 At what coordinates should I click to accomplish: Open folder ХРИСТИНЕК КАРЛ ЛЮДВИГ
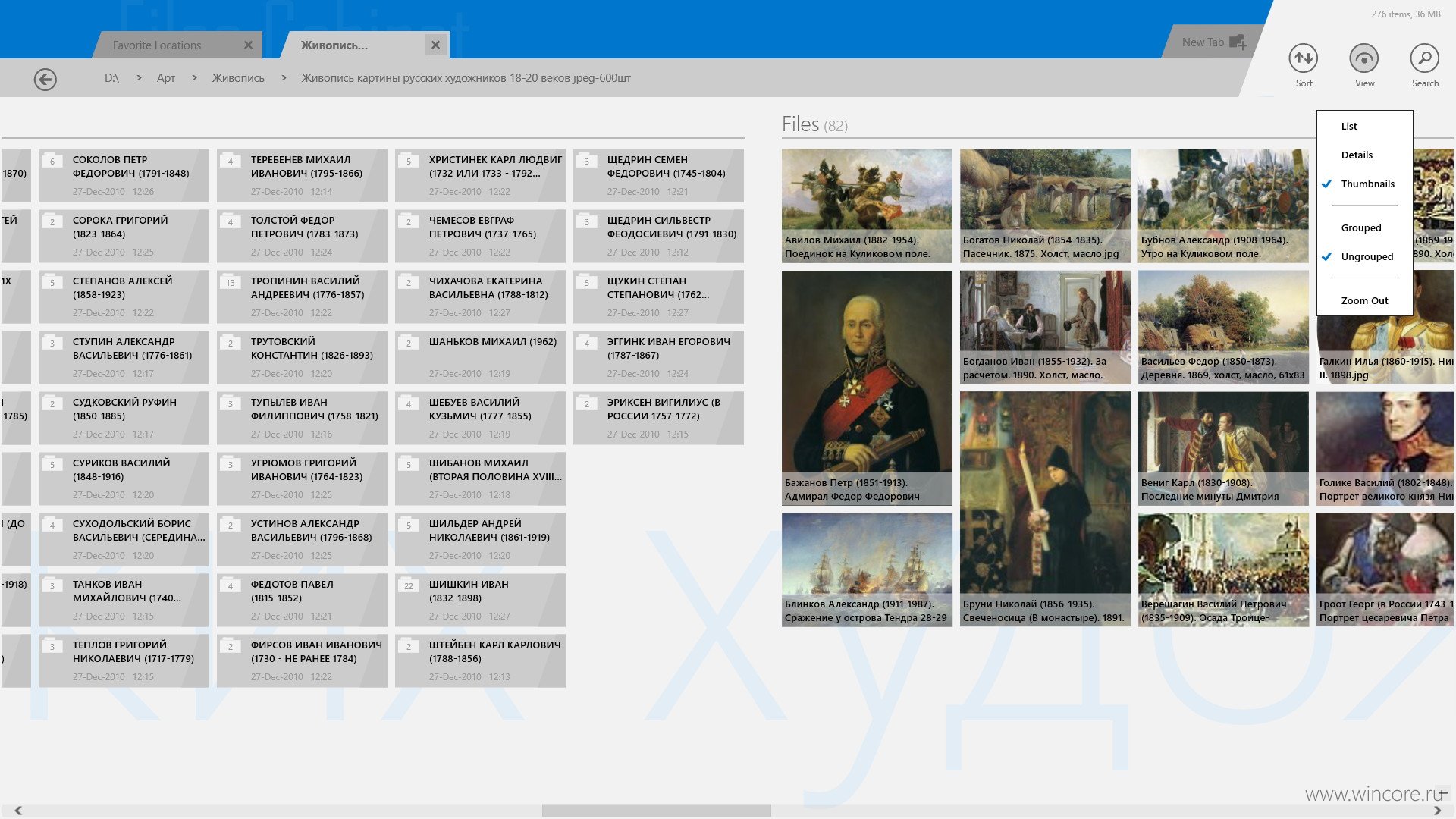pos(480,175)
